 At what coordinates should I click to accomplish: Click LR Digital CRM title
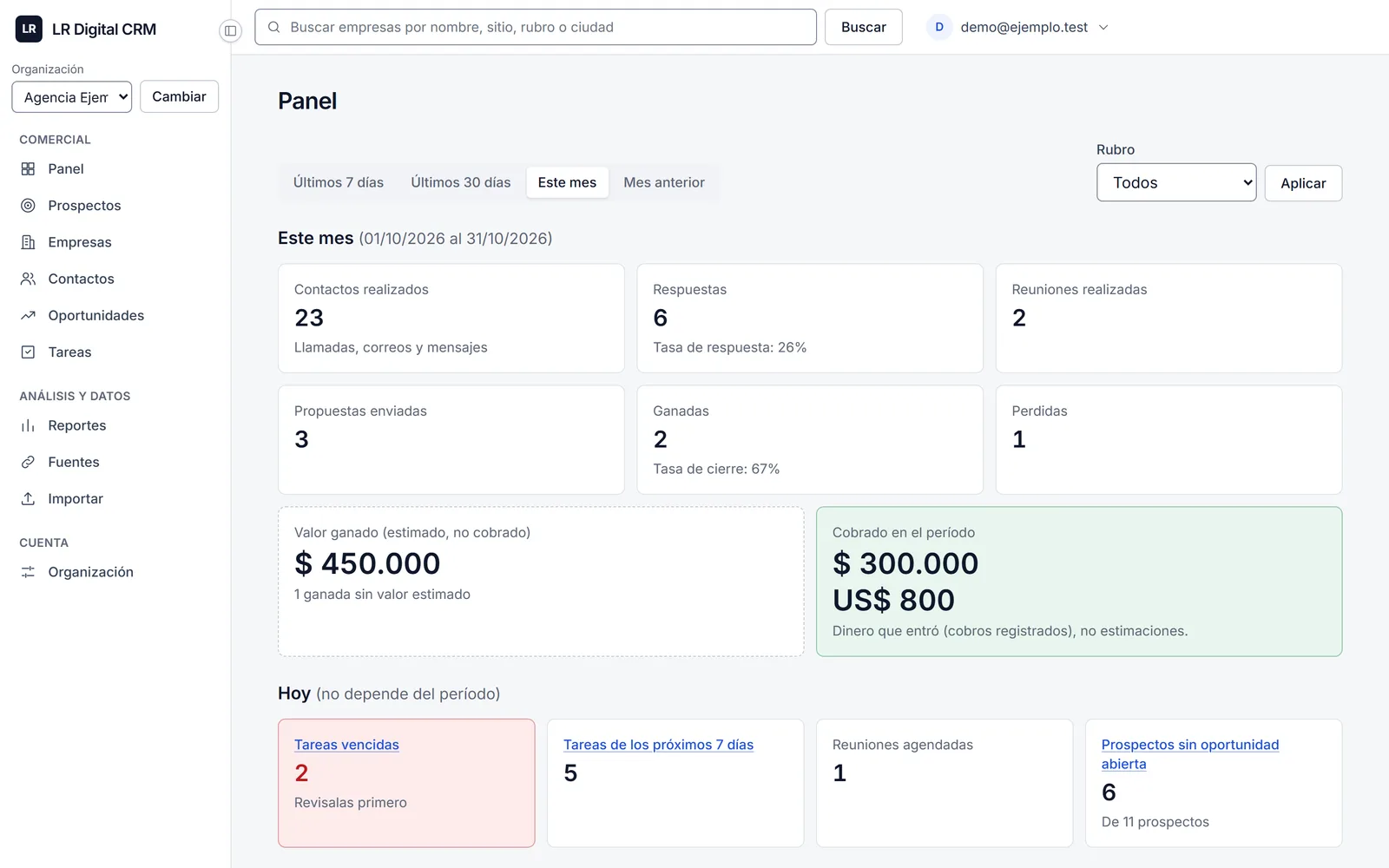(104, 30)
